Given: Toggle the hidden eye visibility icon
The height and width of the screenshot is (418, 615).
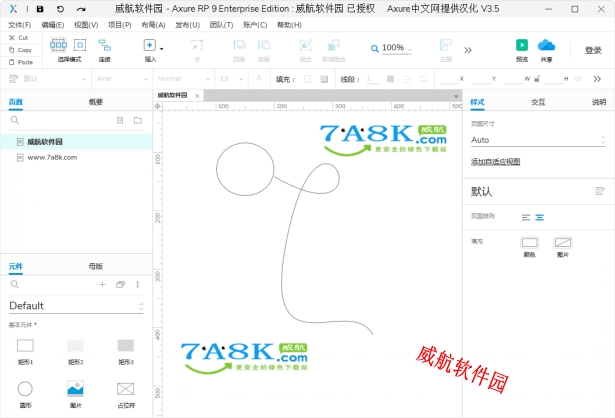Looking at the screenshot, I should point(578,79).
